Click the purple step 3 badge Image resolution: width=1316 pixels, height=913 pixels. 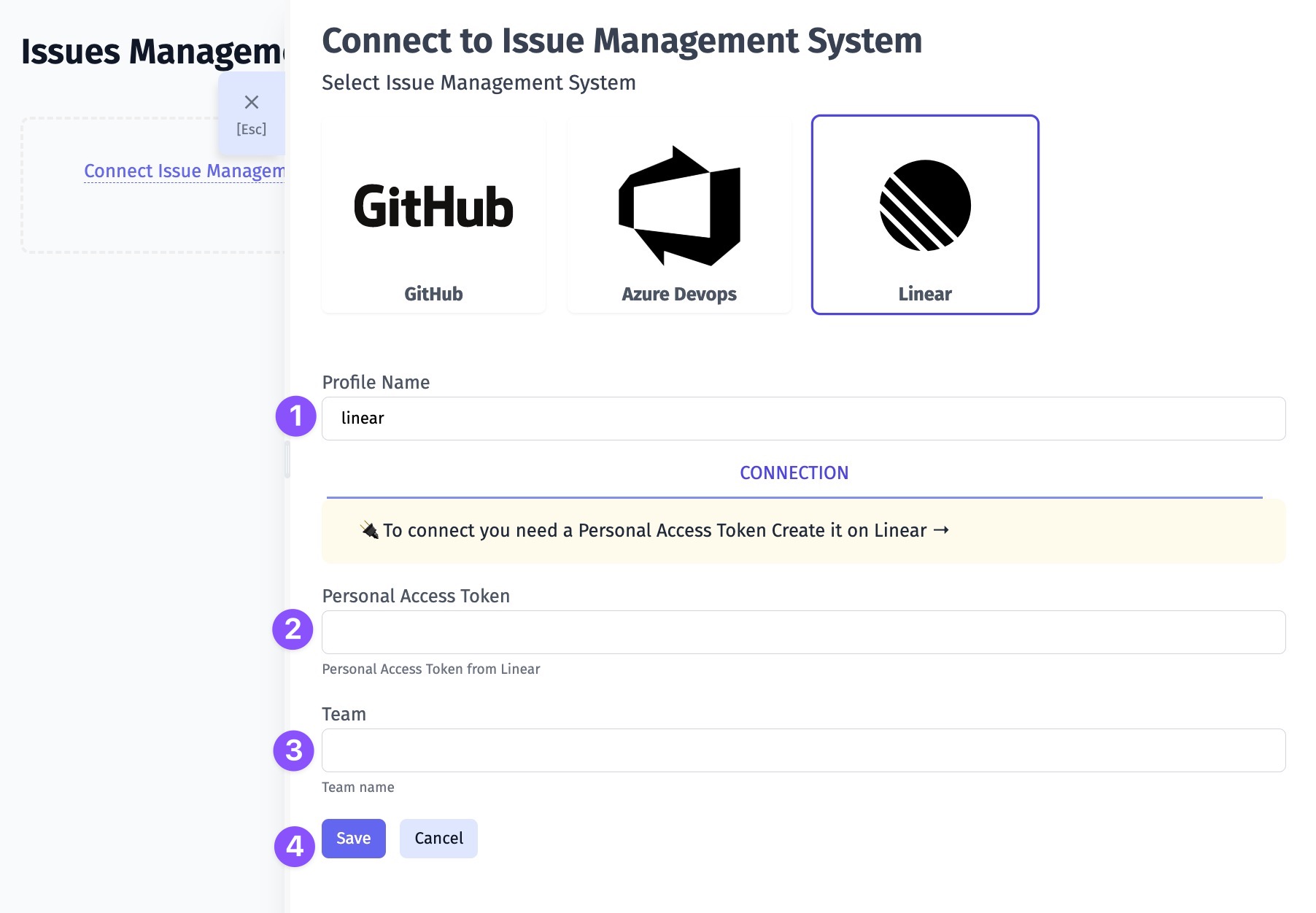(x=293, y=750)
